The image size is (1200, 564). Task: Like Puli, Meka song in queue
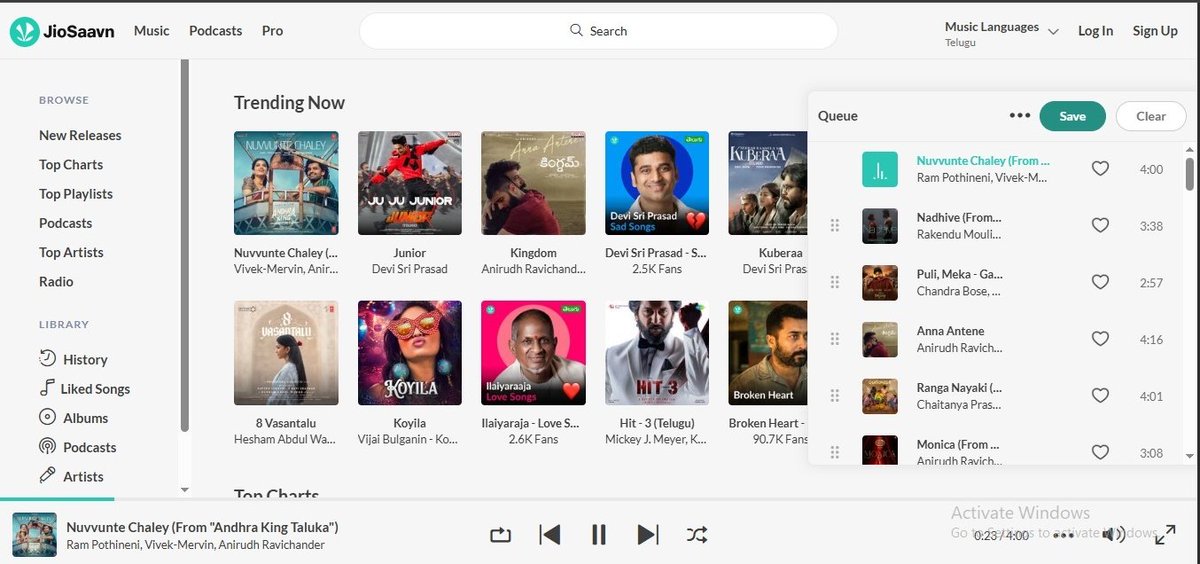click(1100, 283)
